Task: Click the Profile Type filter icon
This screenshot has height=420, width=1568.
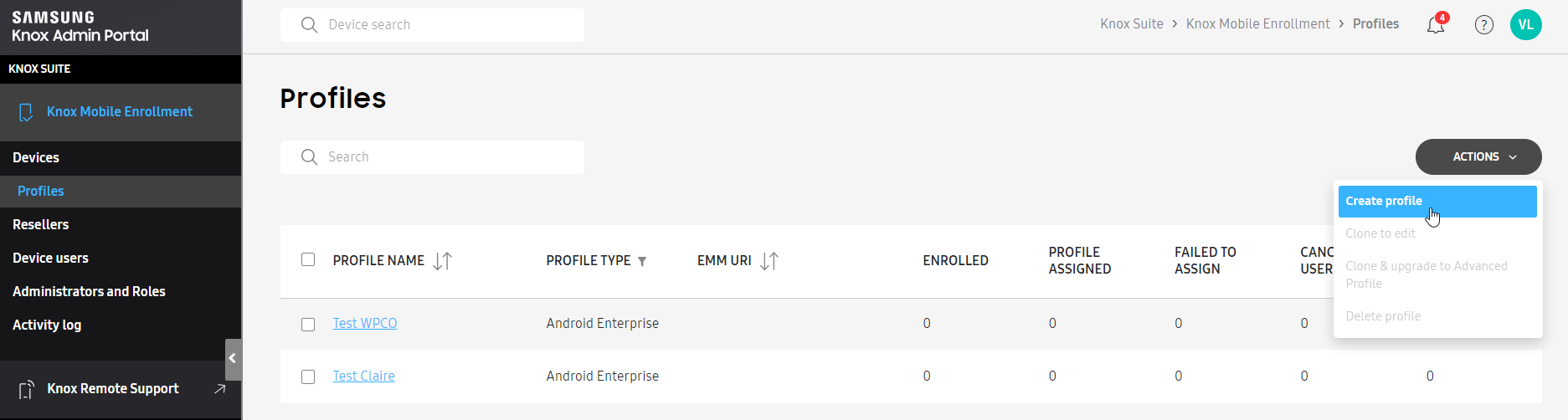Action: click(x=642, y=261)
